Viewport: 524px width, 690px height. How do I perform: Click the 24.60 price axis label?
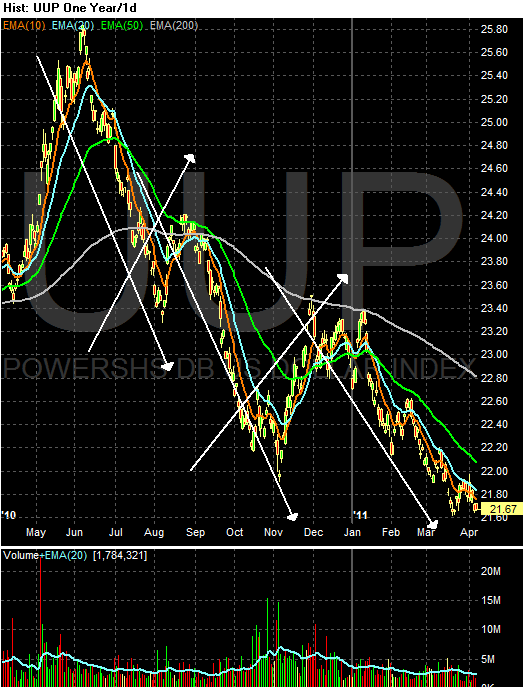pos(494,169)
